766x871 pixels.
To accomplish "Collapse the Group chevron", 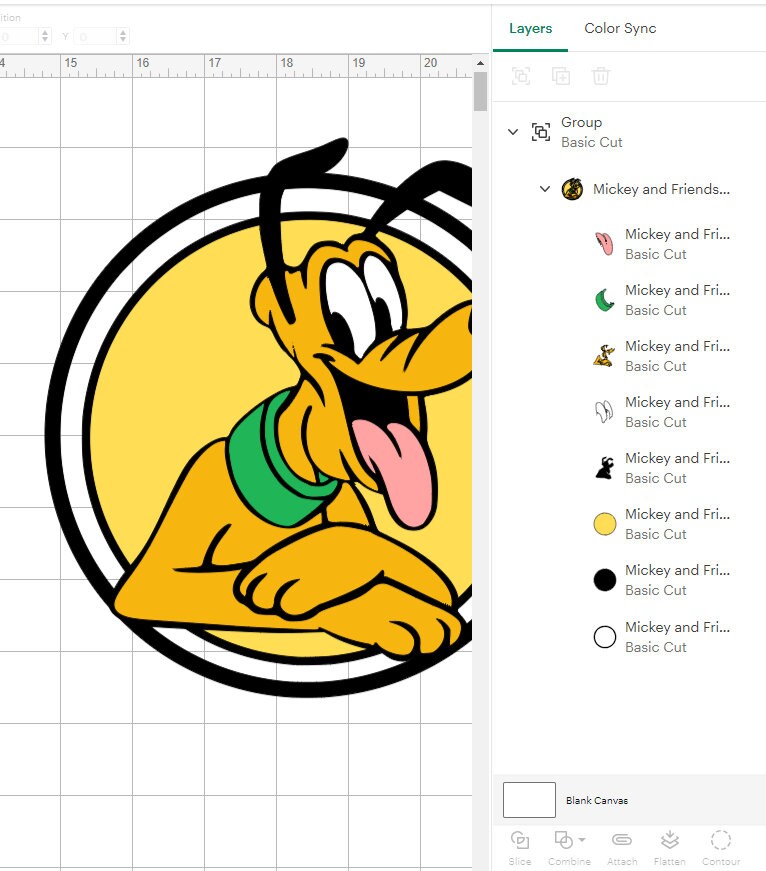I will (513, 132).
